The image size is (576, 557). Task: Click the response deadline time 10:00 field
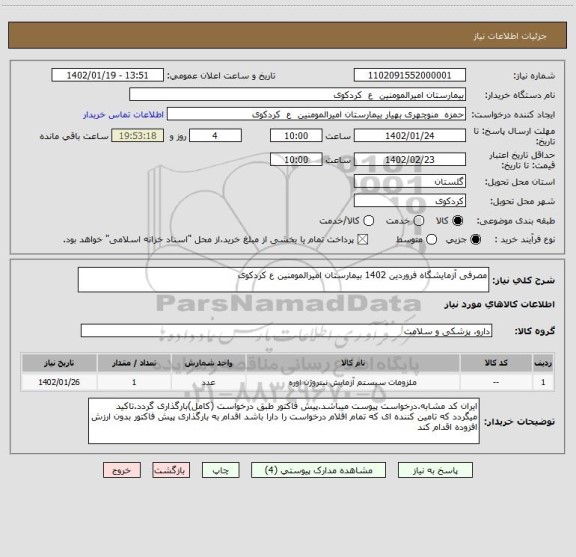point(296,136)
